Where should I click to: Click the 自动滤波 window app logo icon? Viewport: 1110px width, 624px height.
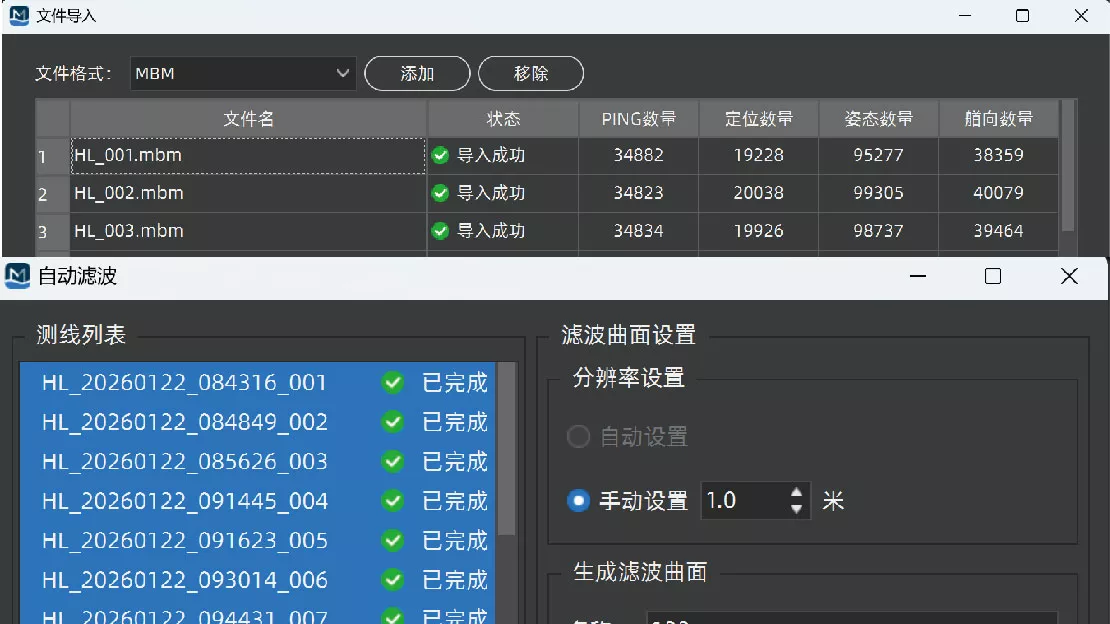pos(17,276)
